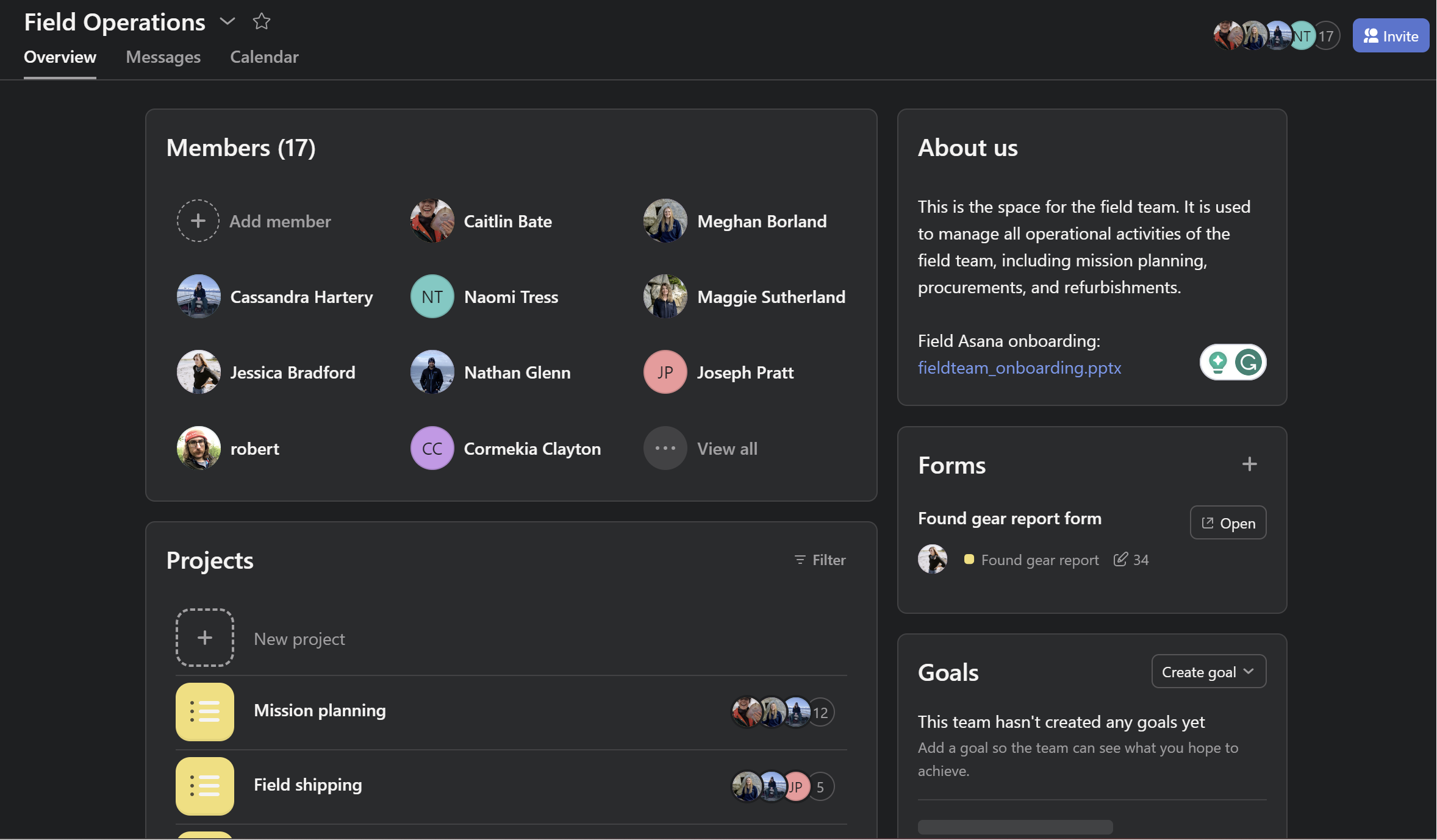Click the Invite button
Screen dimensions: 1437x840
point(1391,36)
